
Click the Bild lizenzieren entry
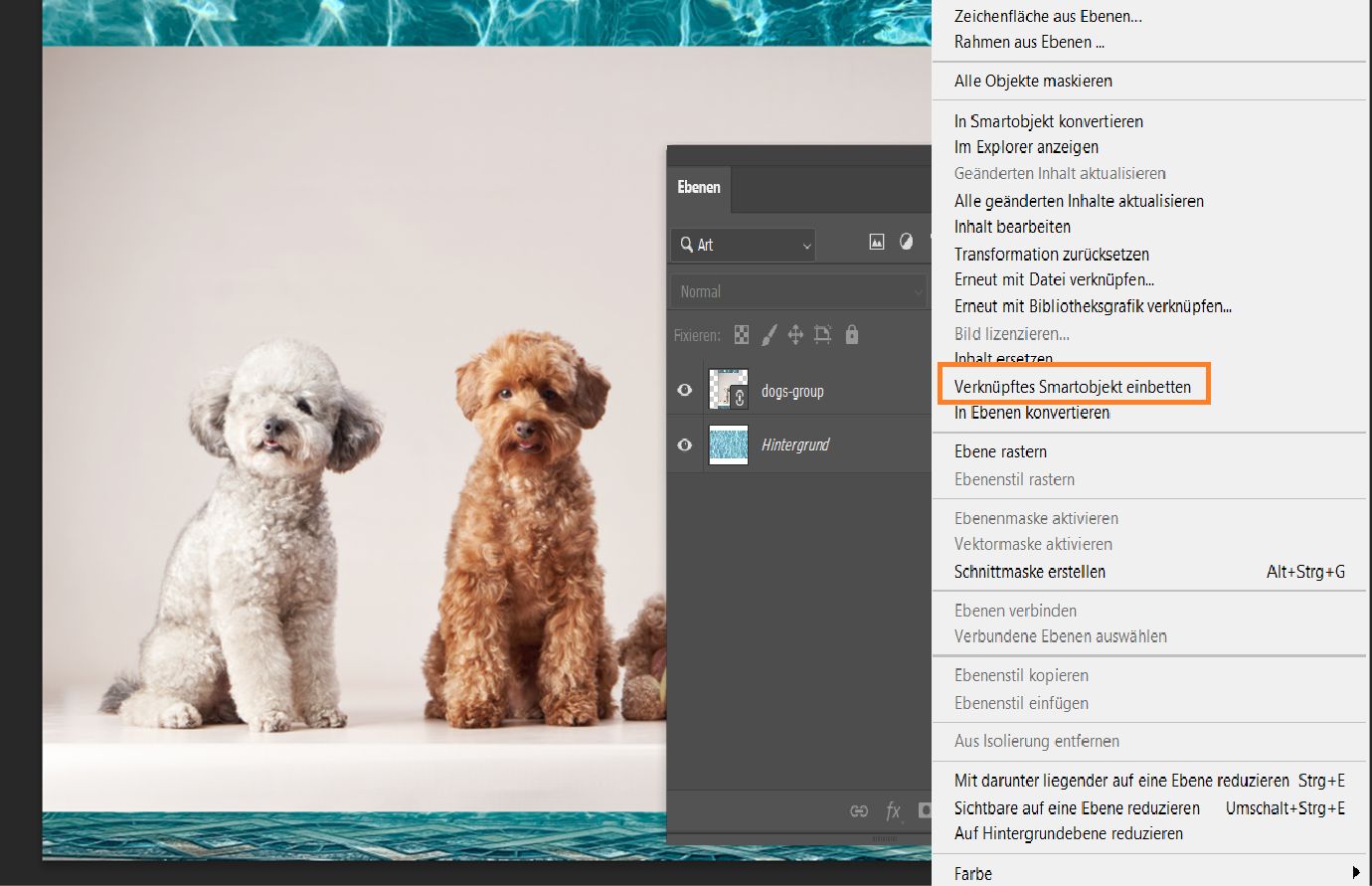pyautogui.click(x=1012, y=334)
